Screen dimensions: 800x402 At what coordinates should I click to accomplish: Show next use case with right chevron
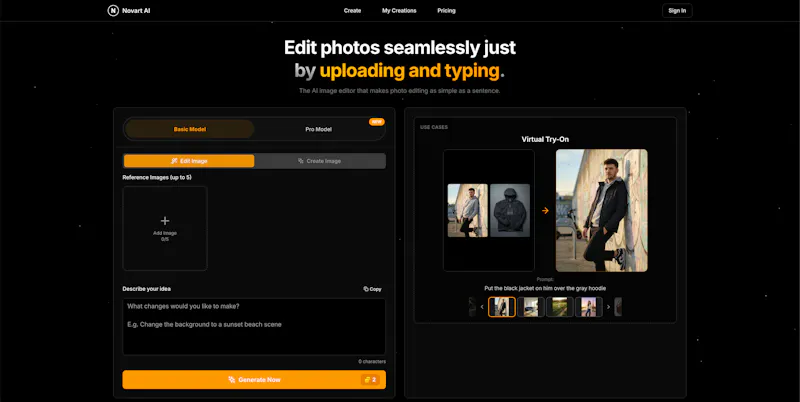coord(608,307)
